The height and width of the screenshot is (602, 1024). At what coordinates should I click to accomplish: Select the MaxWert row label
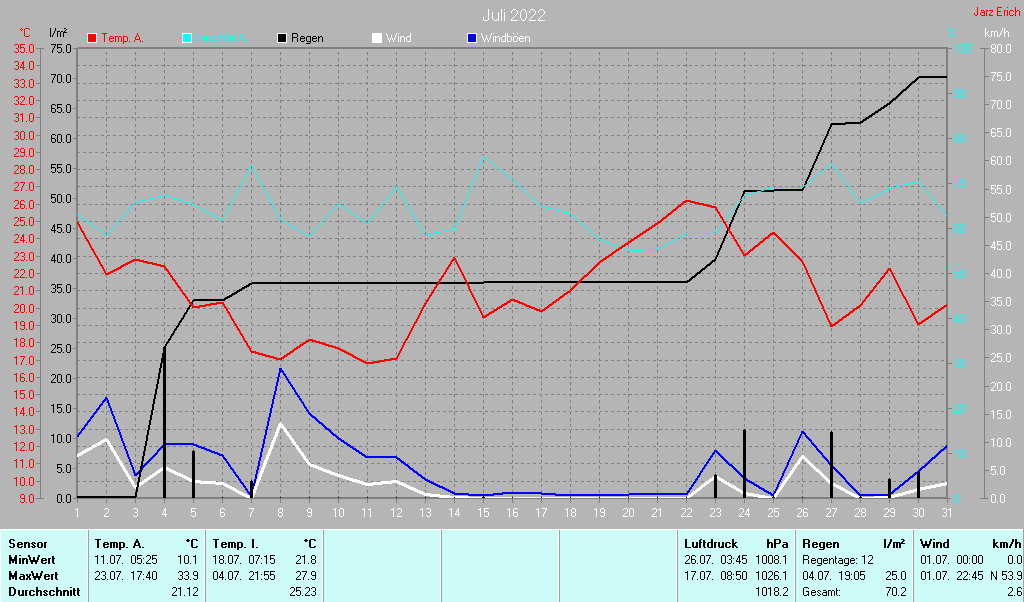[32, 575]
